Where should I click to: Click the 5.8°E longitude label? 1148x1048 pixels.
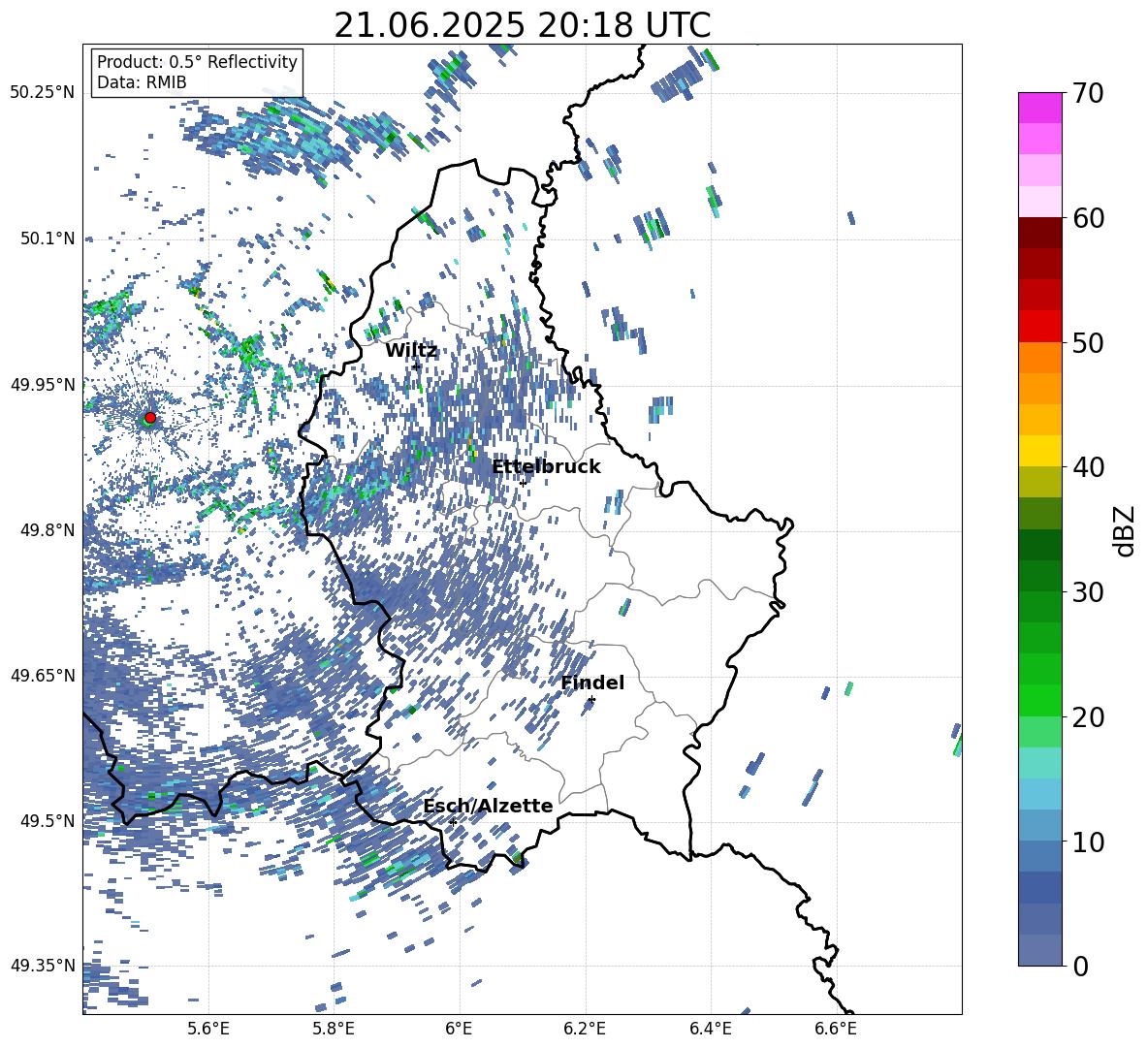[335, 1029]
